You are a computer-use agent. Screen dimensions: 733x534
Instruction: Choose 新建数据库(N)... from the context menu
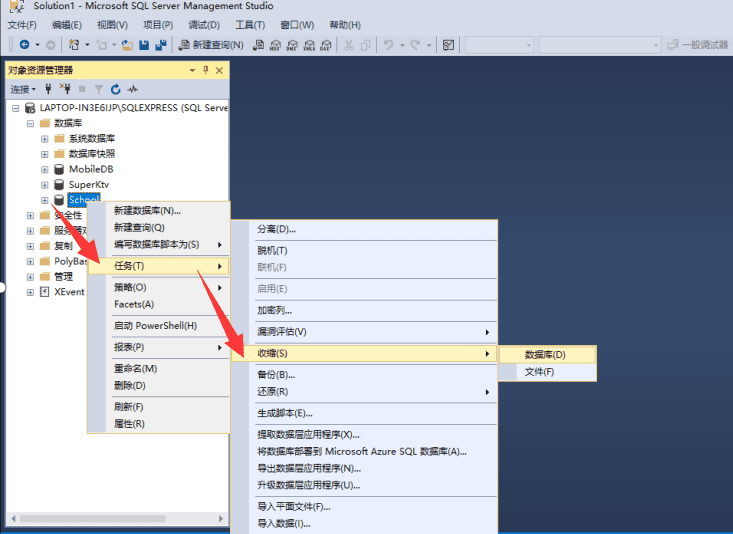(x=159, y=211)
